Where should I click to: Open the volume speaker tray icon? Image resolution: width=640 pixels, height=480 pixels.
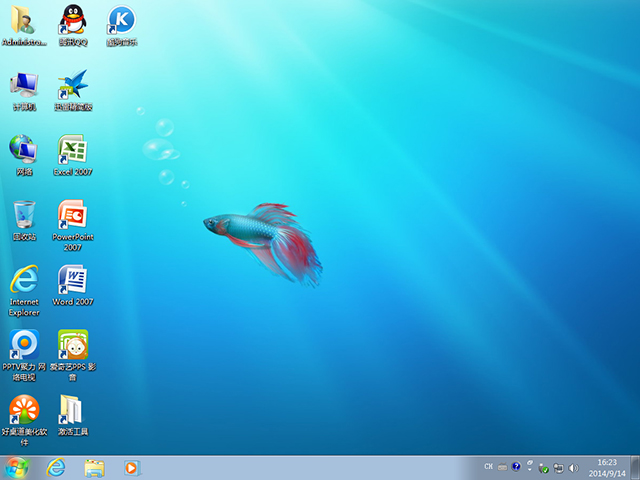[x=573, y=468]
